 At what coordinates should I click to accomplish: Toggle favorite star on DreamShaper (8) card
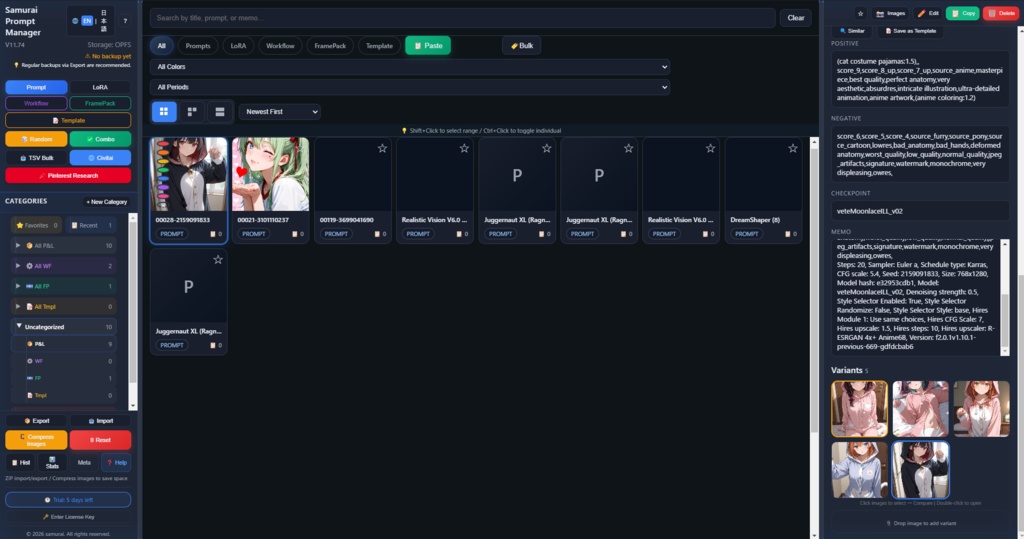(x=792, y=148)
